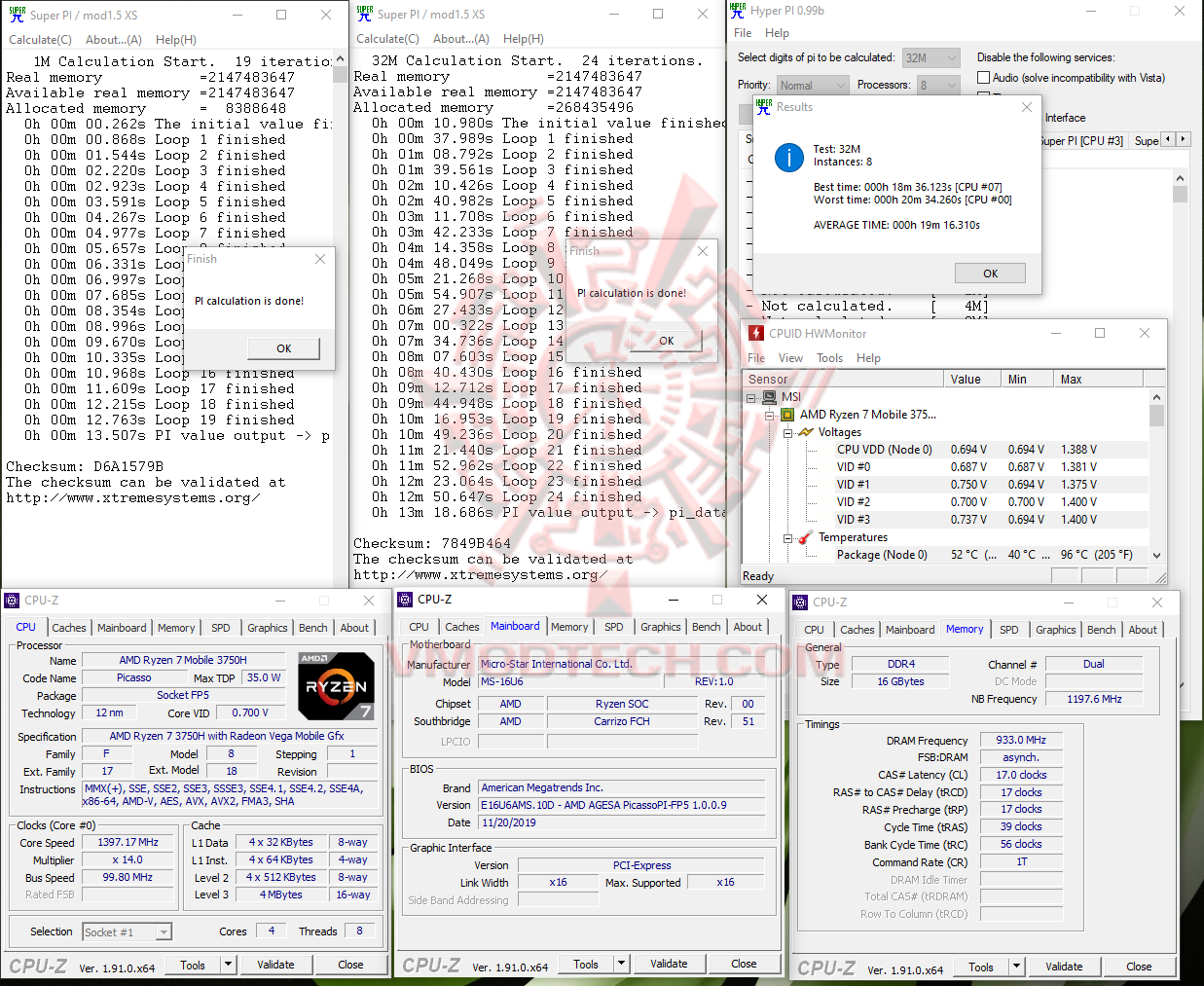Click the CPU-Z title icon of the Memory window

tap(800, 603)
